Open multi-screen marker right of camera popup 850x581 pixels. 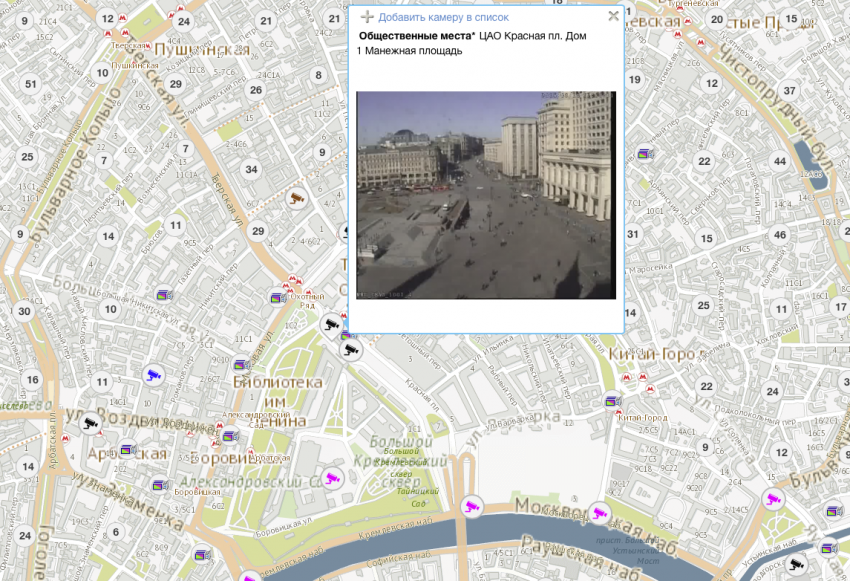pyautogui.click(x=645, y=154)
